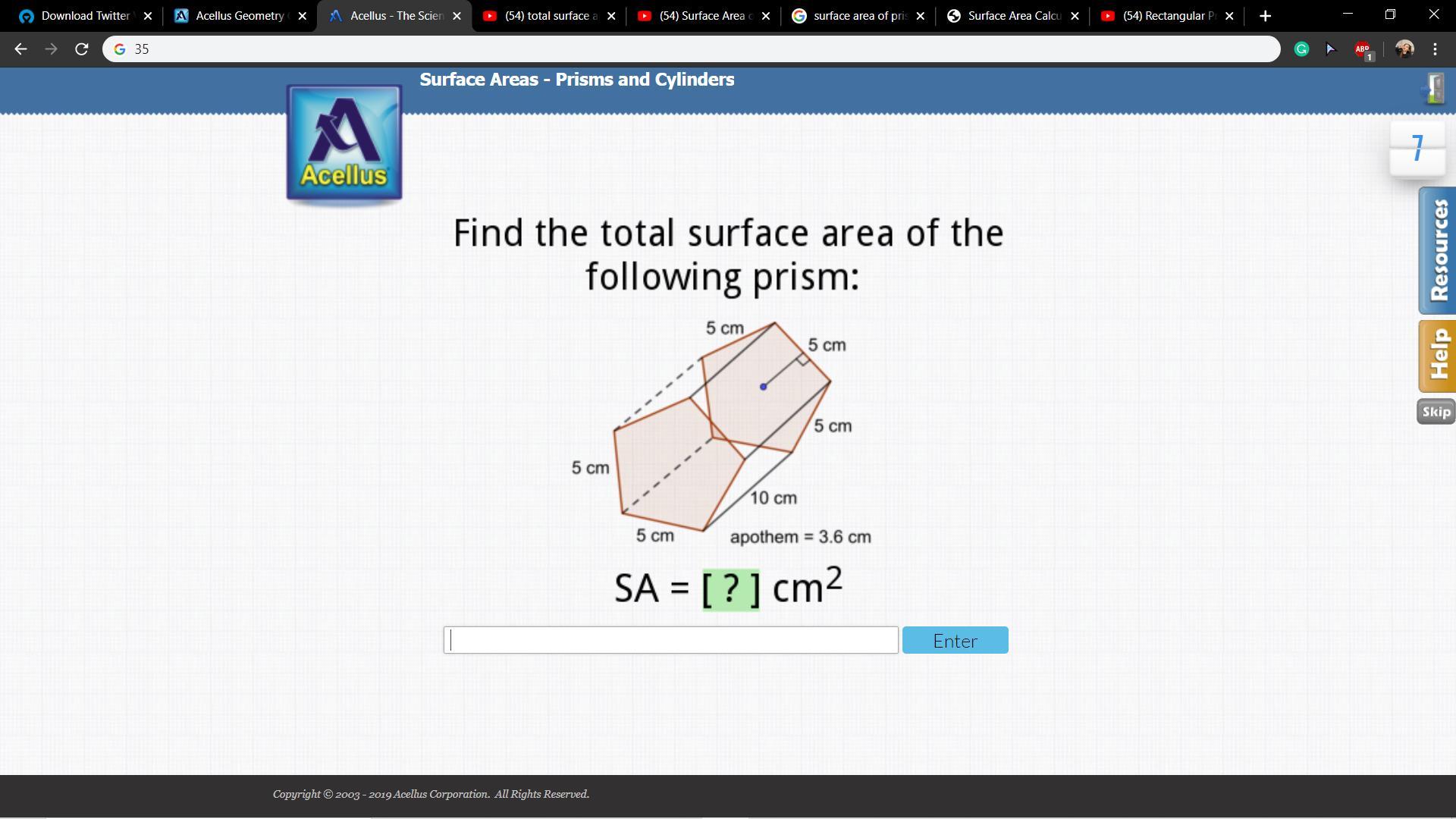Click the Acellus logo
Viewport: 1456px width, 819px height.
click(x=344, y=144)
